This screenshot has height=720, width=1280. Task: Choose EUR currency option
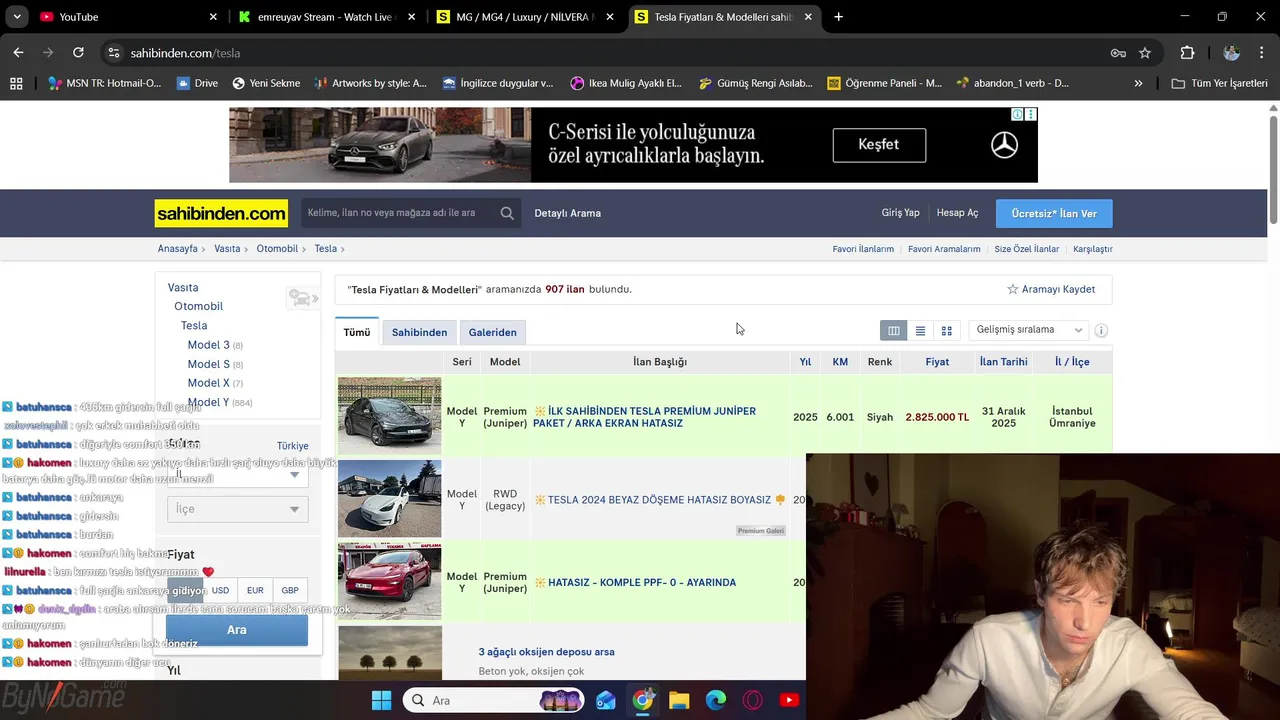click(x=255, y=590)
